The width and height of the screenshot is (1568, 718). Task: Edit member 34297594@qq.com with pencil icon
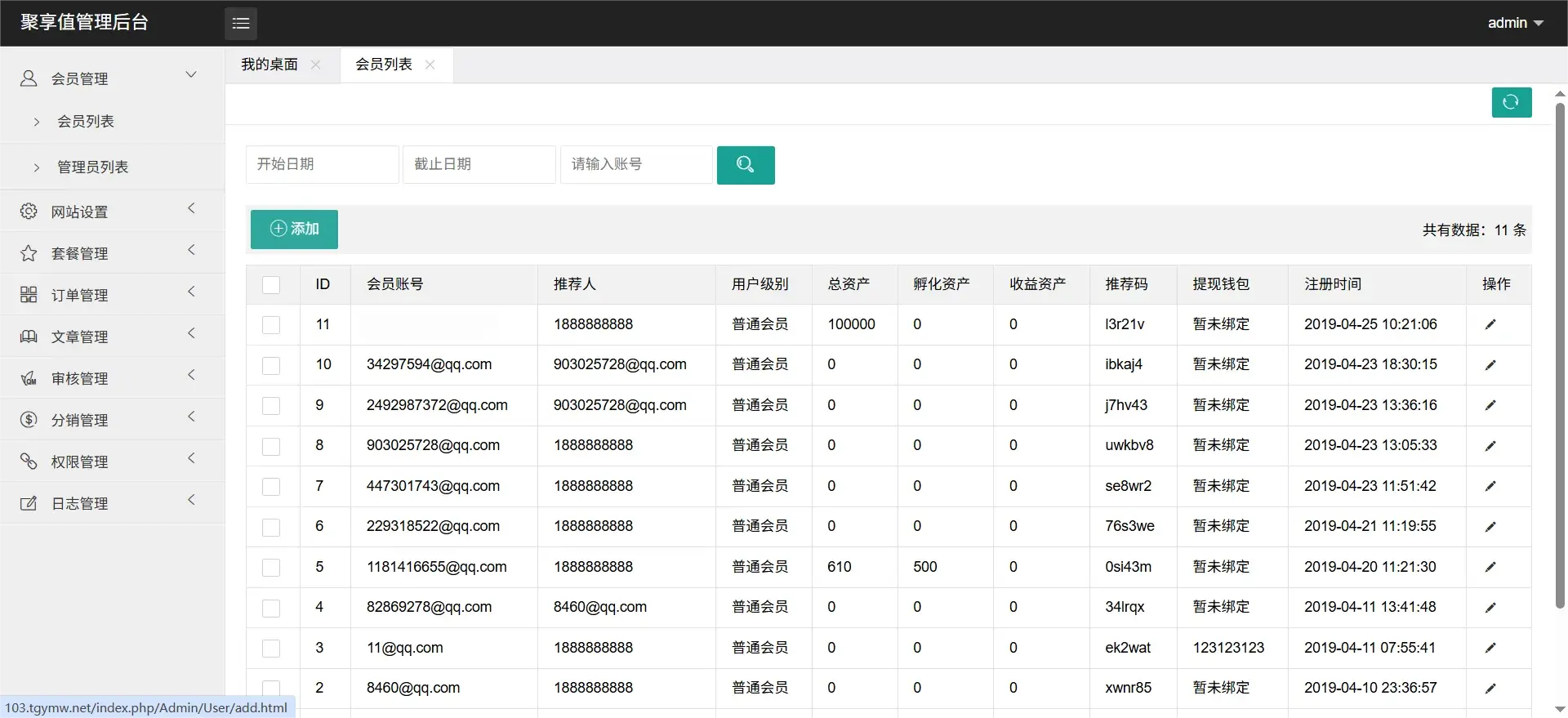point(1490,365)
